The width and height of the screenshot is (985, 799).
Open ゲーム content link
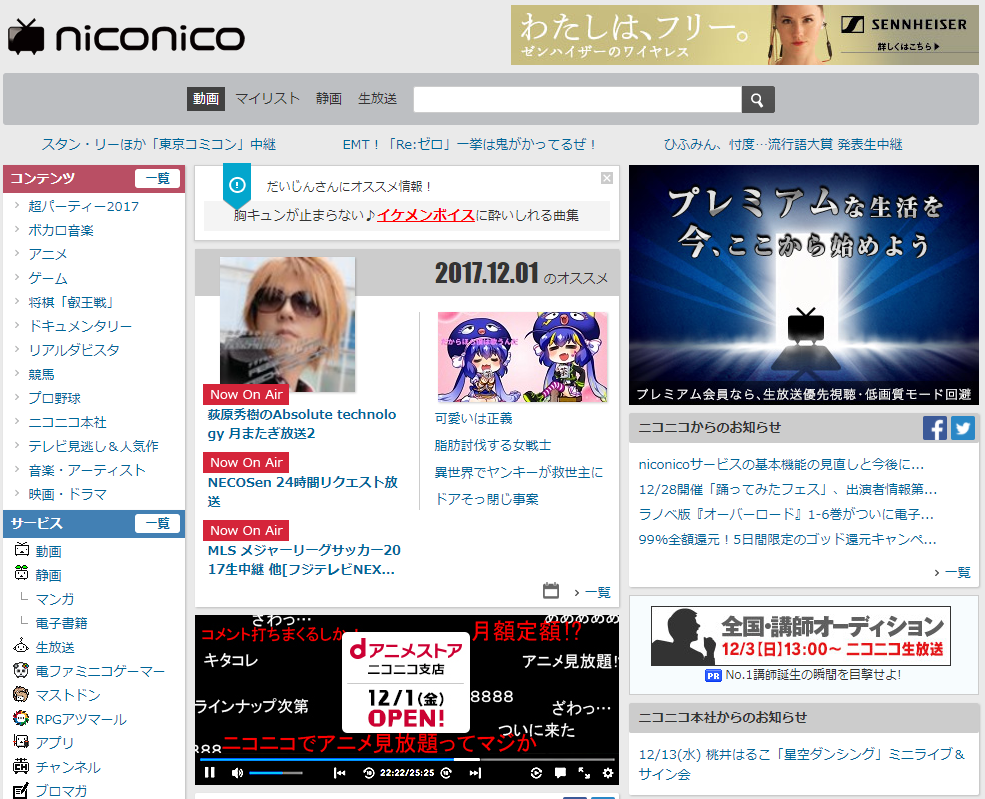[x=48, y=278]
